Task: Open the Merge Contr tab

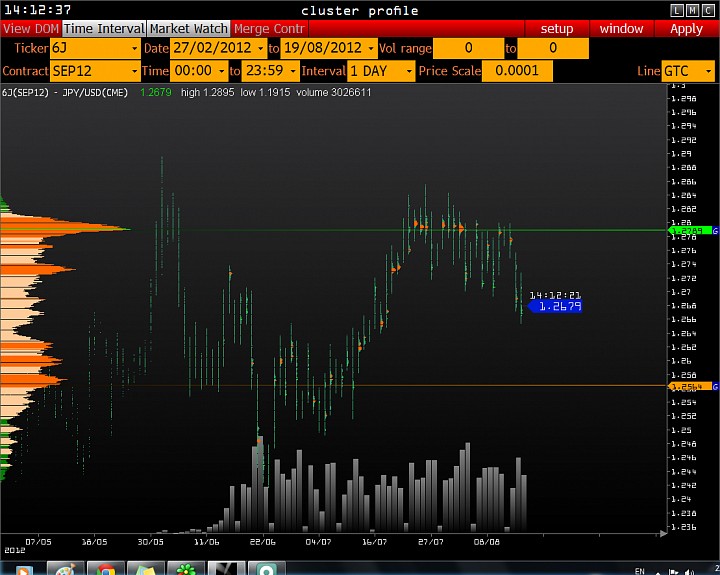Action: point(270,28)
